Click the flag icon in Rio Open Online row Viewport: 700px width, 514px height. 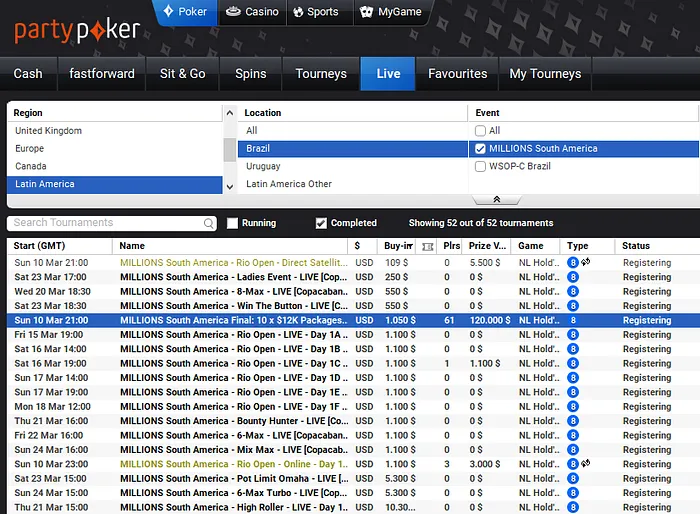[585, 463]
